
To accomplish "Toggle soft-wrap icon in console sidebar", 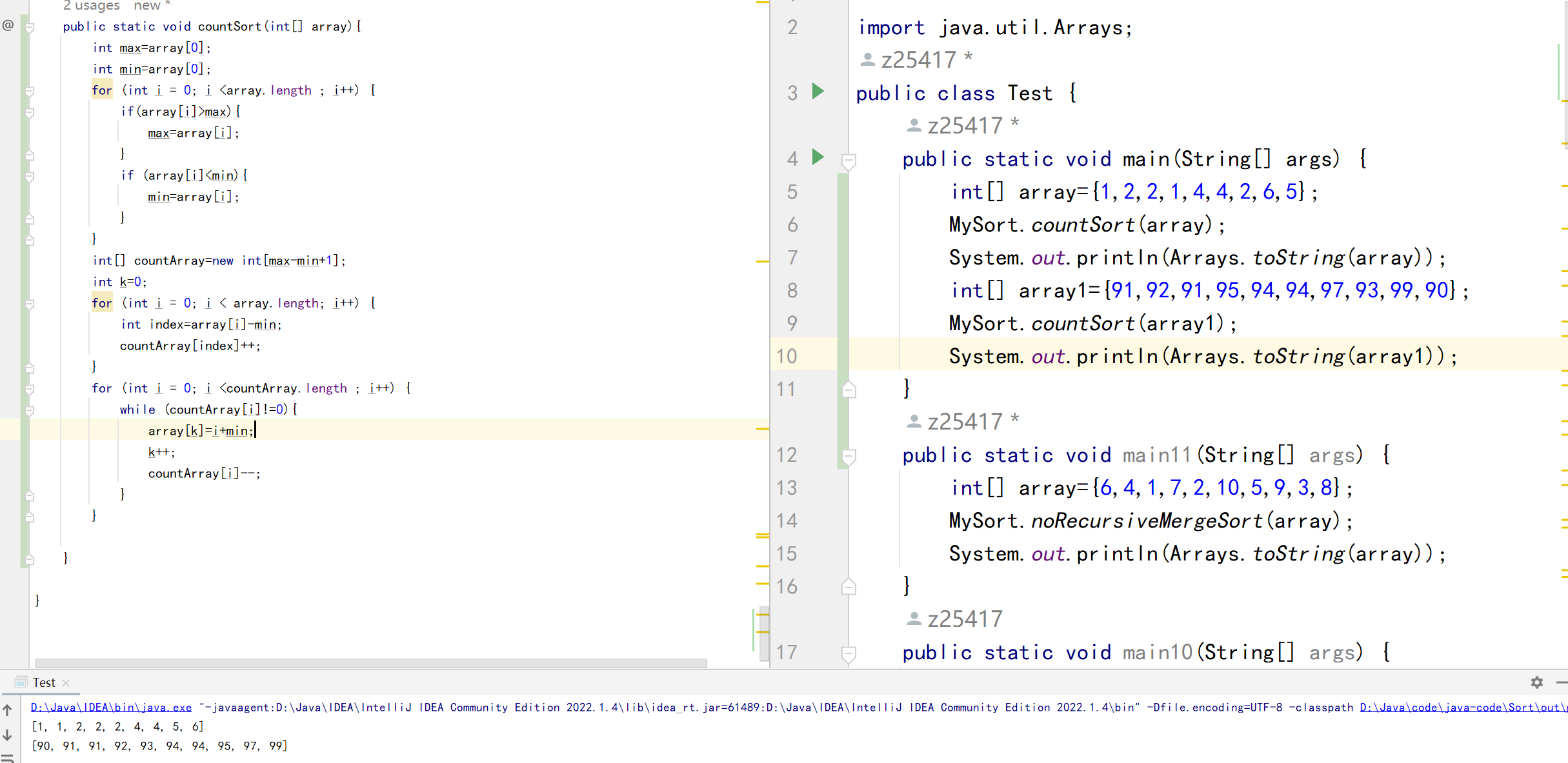I will click(x=8, y=758).
